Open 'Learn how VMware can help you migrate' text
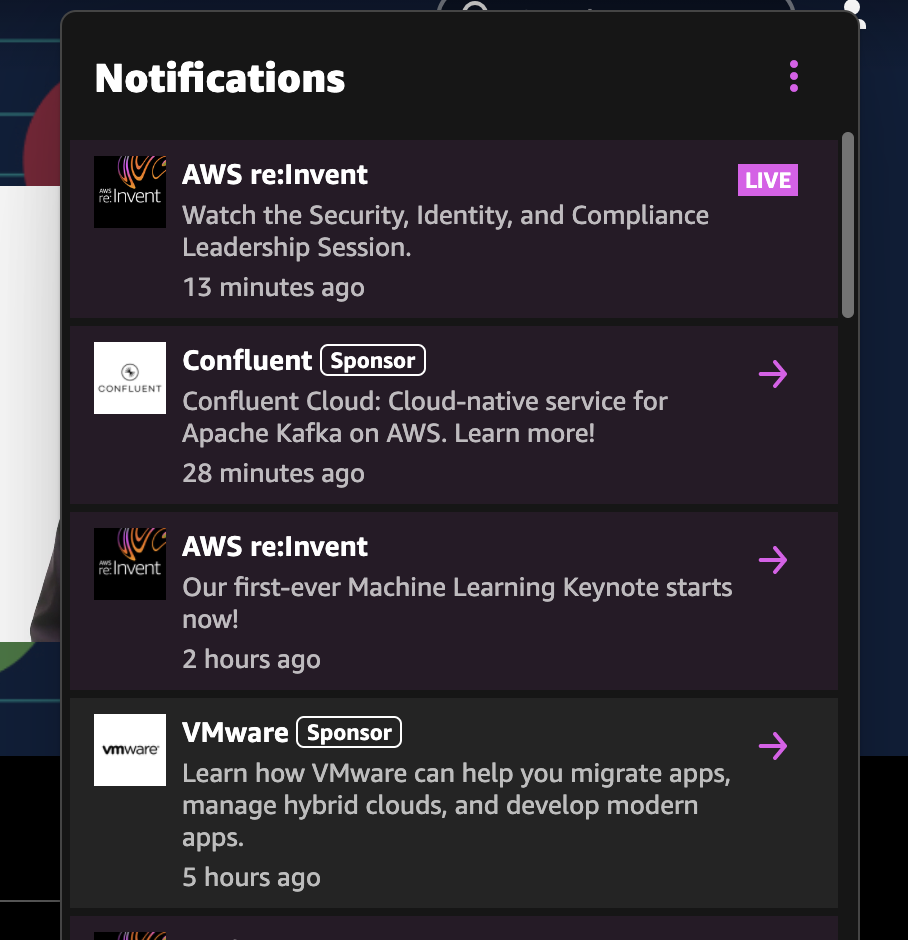The width and height of the screenshot is (908, 940). [457, 805]
